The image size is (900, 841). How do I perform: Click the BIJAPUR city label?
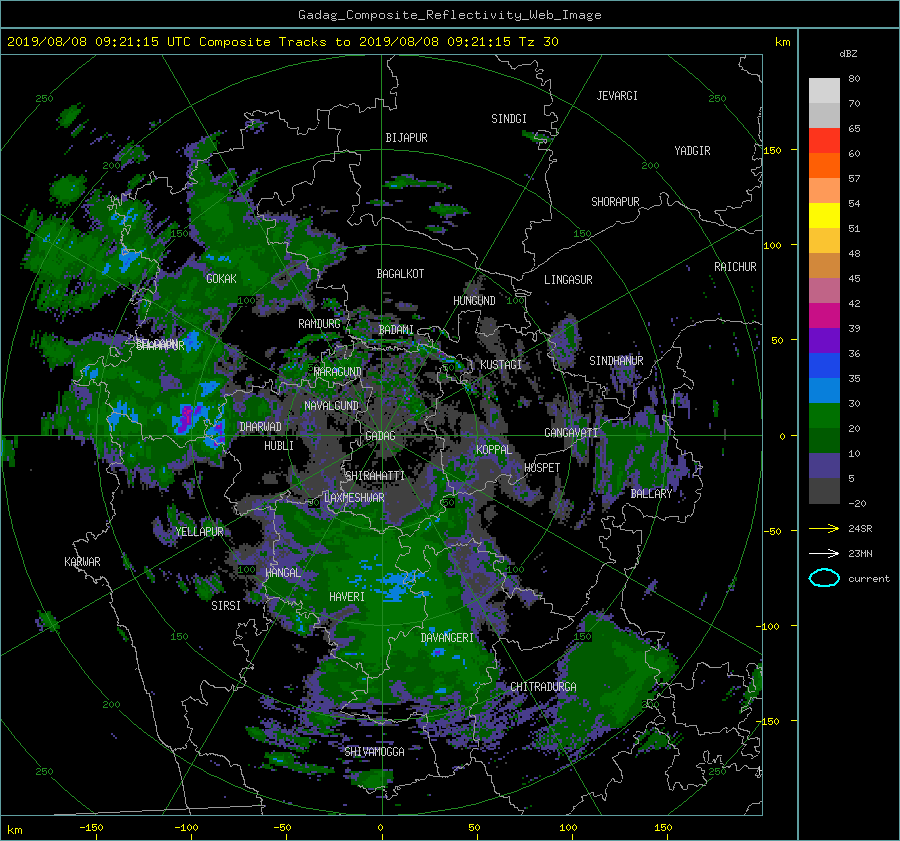point(406,138)
